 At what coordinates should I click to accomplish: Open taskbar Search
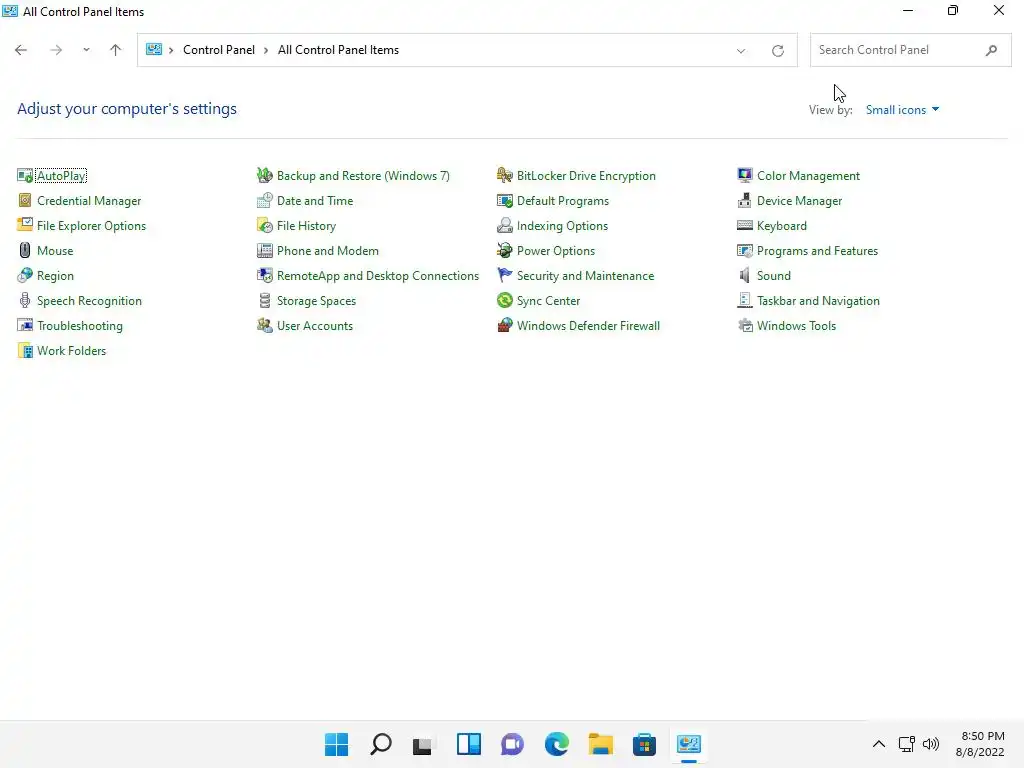pyautogui.click(x=381, y=744)
